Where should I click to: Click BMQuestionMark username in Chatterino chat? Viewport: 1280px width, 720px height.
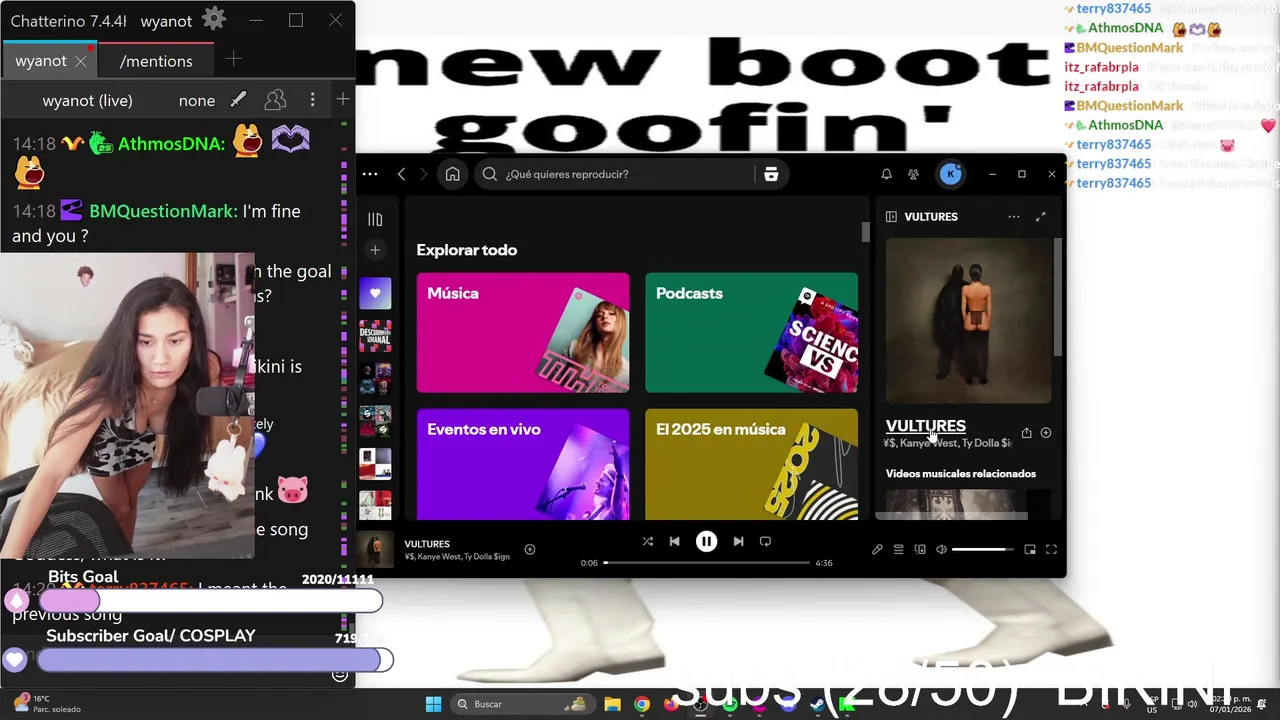click(163, 211)
